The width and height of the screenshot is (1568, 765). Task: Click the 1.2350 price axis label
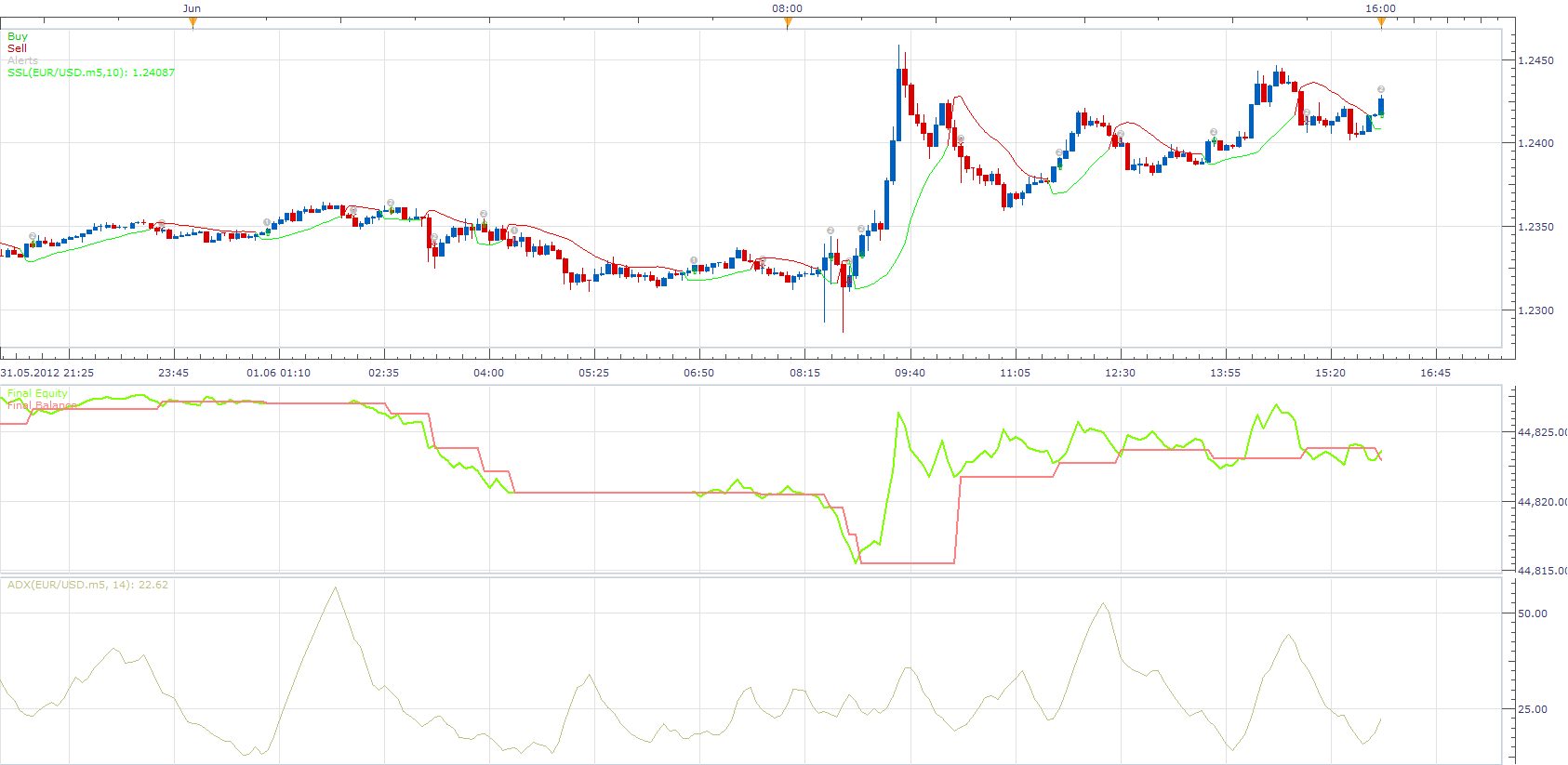[x=1535, y=227]
